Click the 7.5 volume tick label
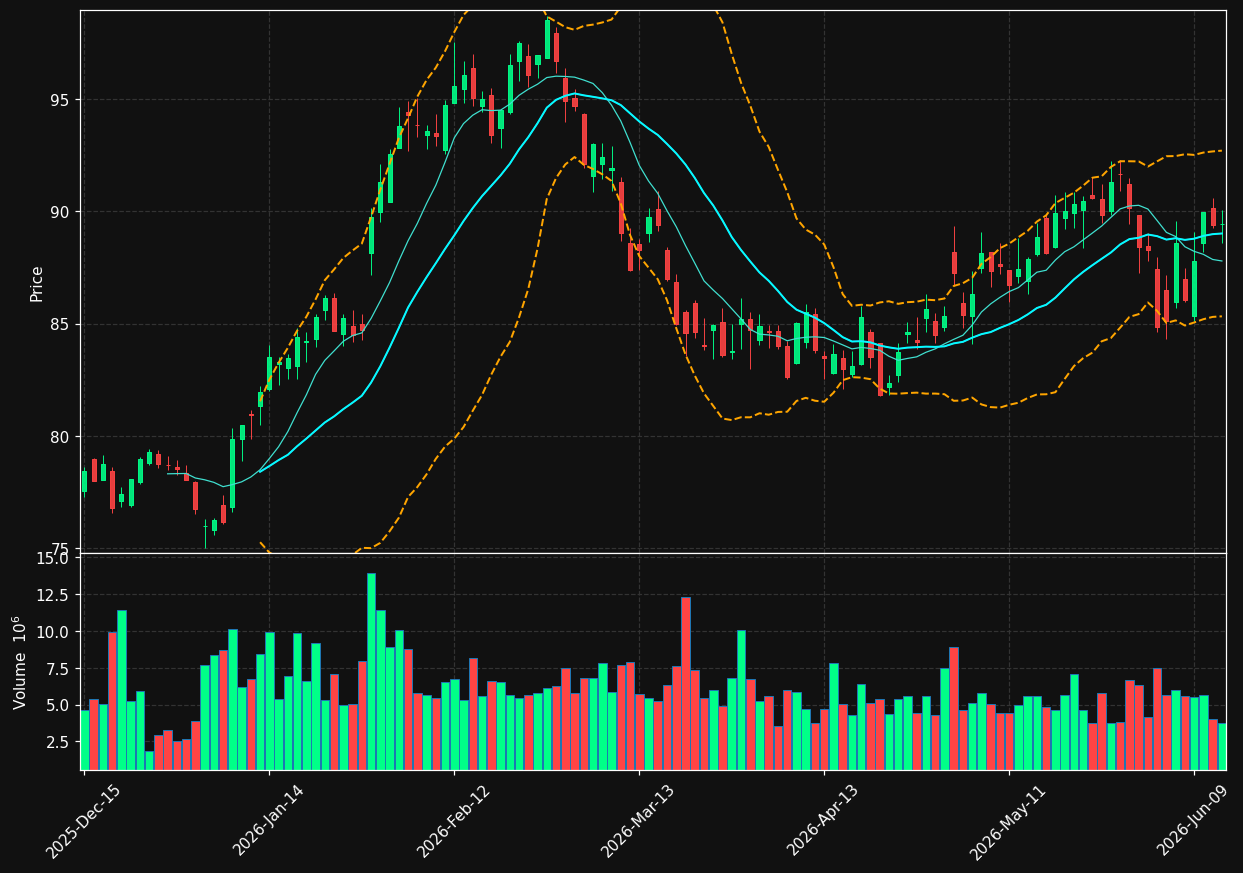The image size is (1243, 873). point(56,669)
